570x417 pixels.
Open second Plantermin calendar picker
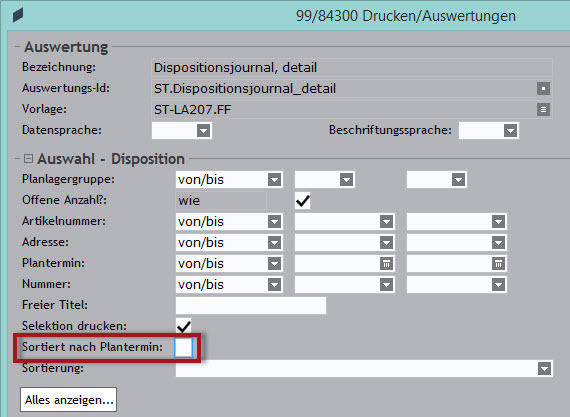[498, 264]
